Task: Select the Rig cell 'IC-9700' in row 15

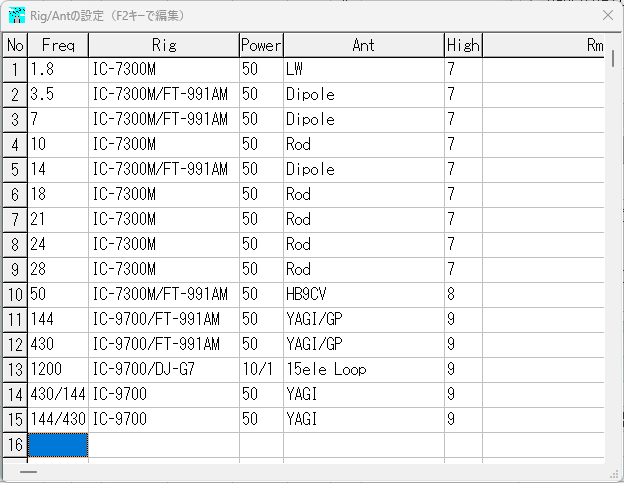Action: pyautogui.click(x=164, y=420)
